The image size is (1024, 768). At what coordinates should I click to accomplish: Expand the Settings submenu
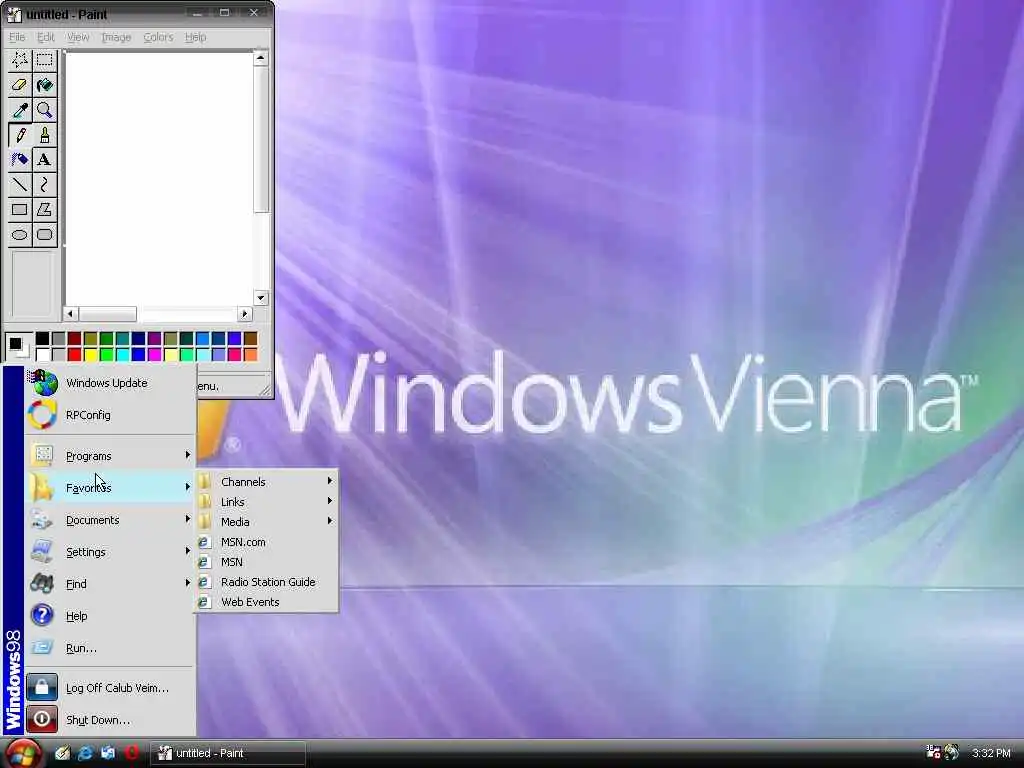pyautogui.click(x=110, y=552)
